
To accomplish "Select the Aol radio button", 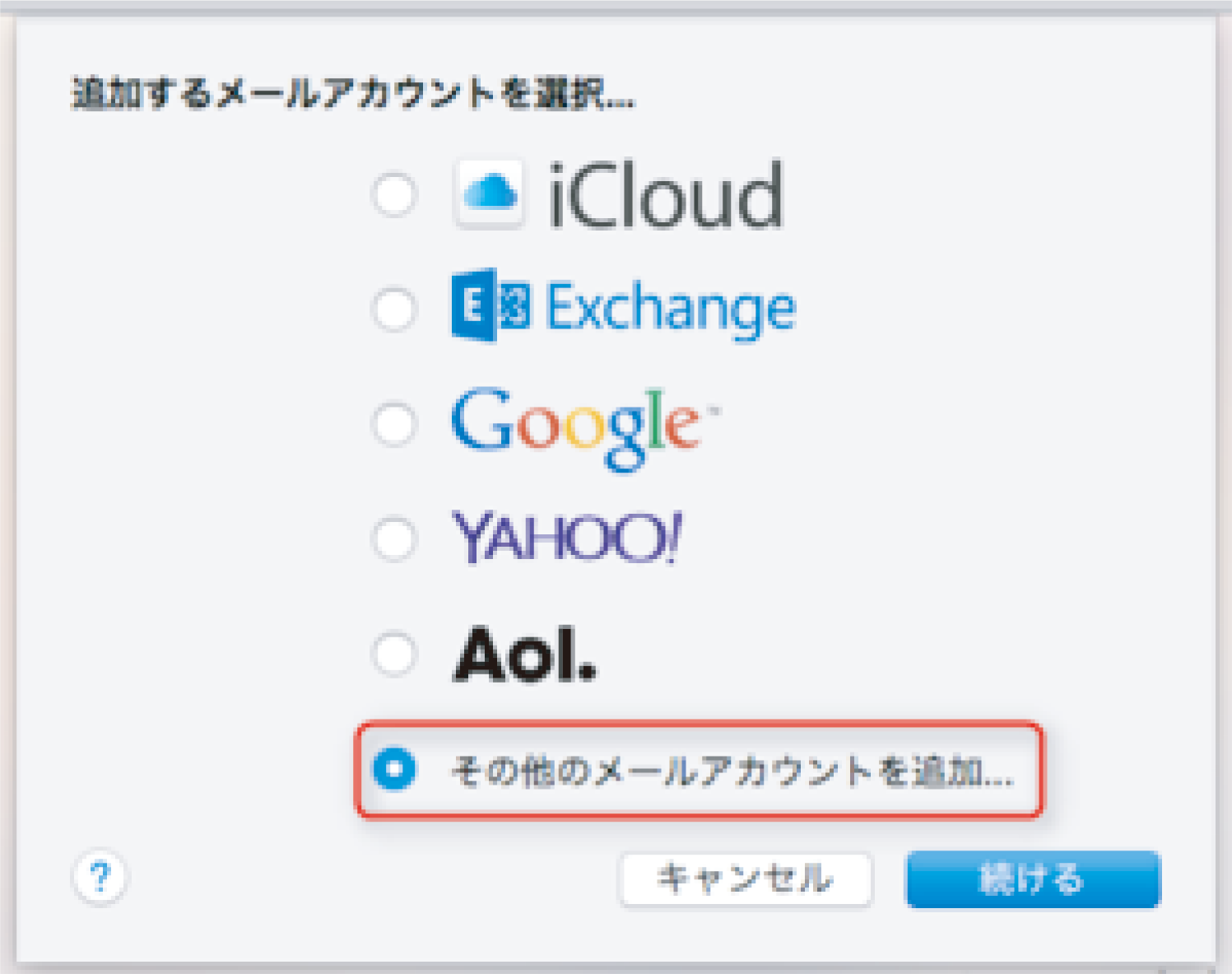I will (x=393, y=655).
